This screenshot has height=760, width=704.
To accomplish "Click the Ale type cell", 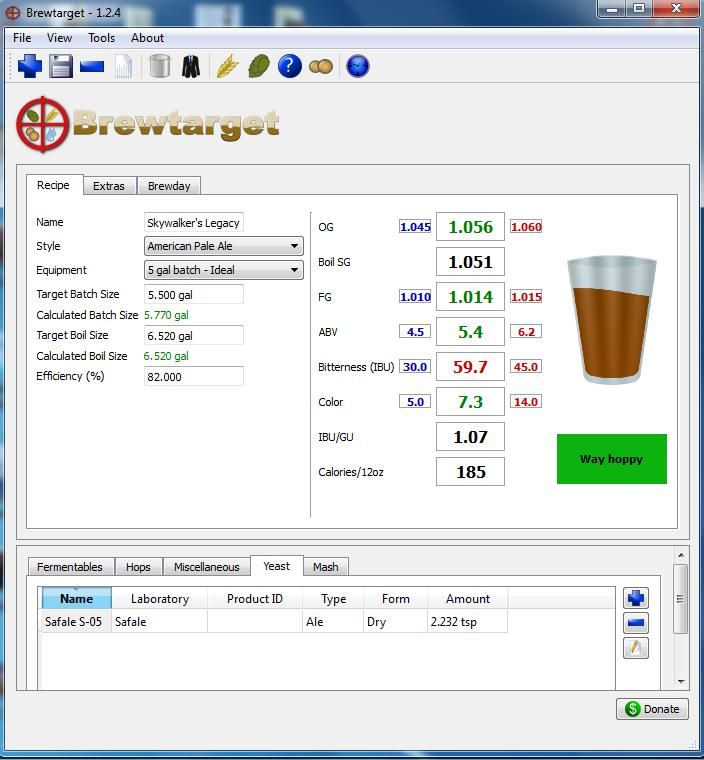I will (x=333, y=621).
